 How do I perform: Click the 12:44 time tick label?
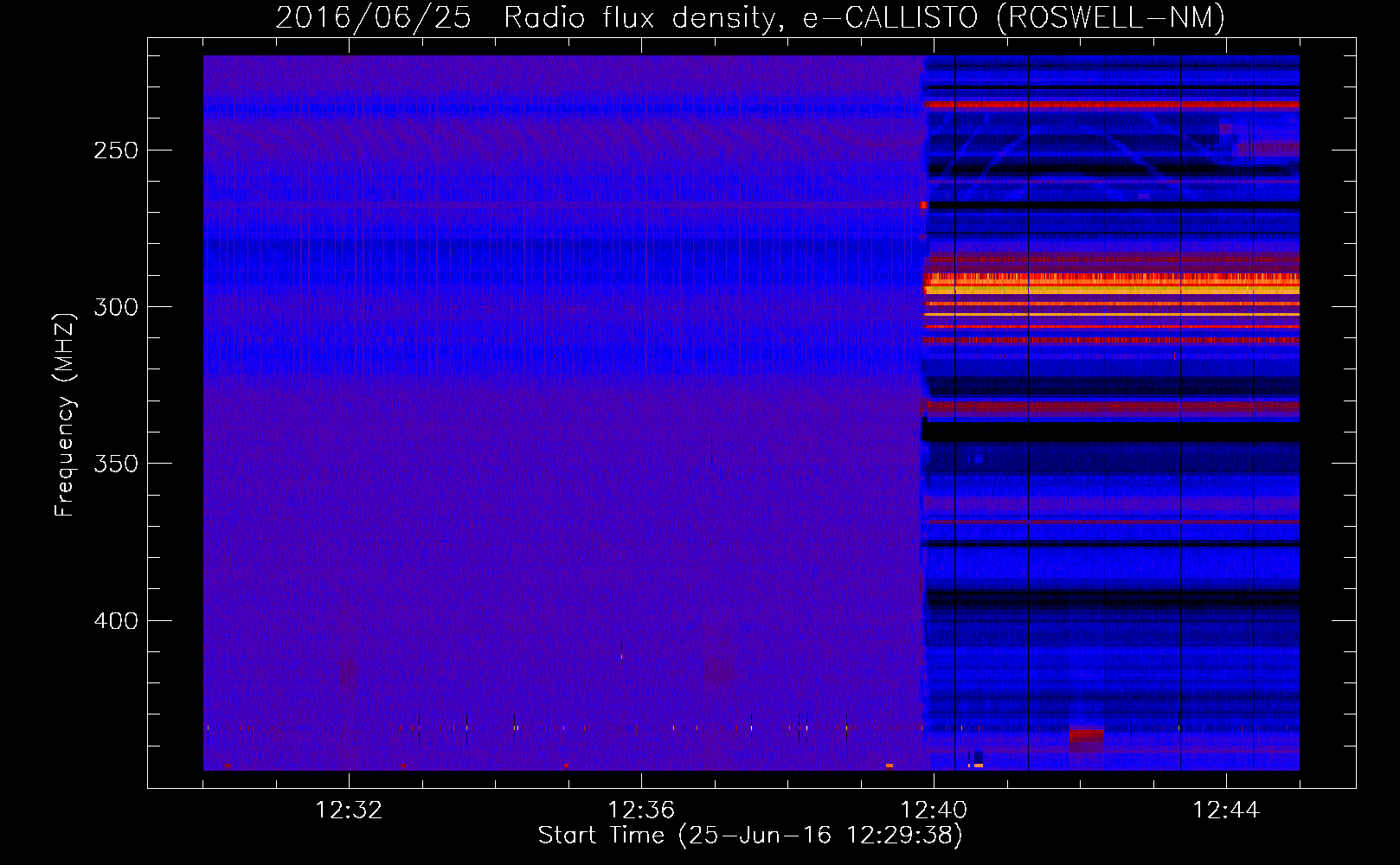click(1226, 811)
